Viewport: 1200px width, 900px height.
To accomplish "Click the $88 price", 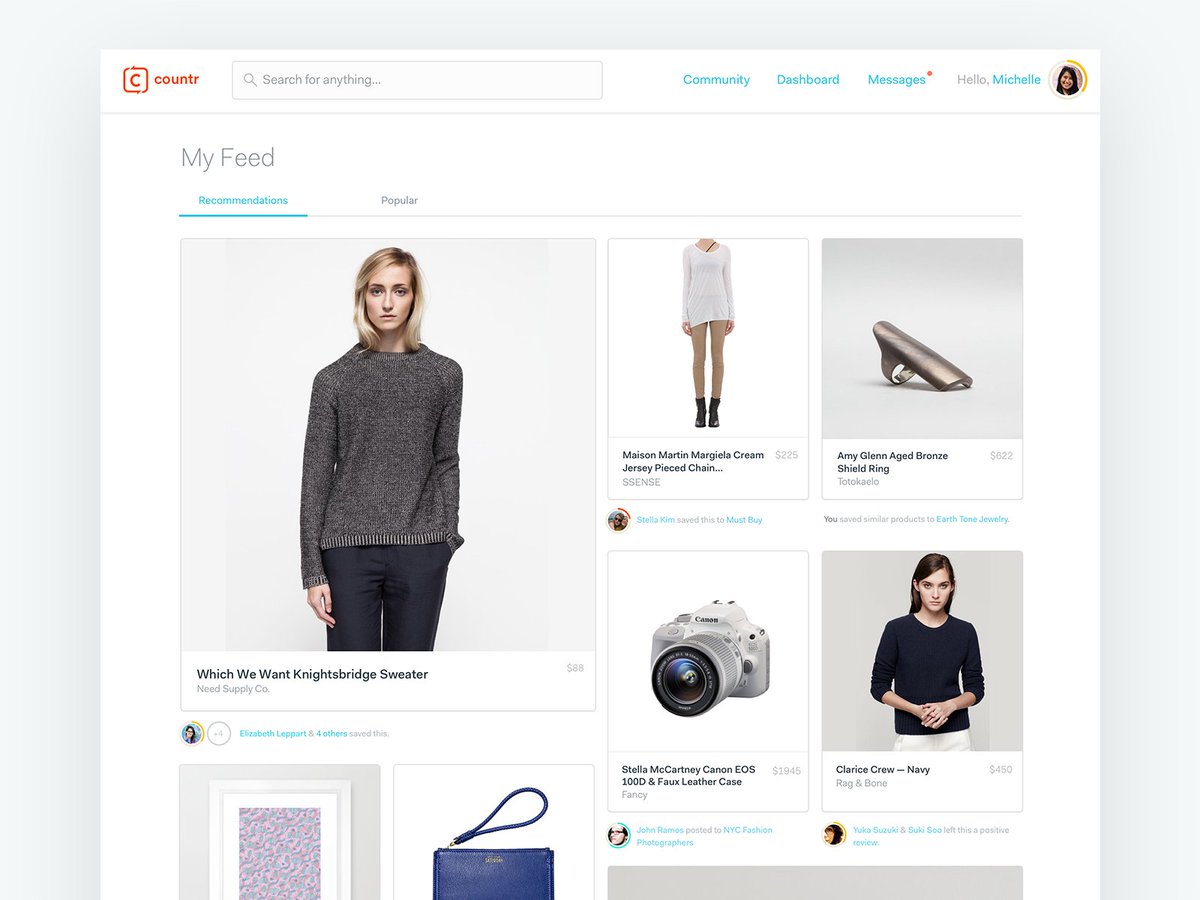I will click(x=575, y=668).
